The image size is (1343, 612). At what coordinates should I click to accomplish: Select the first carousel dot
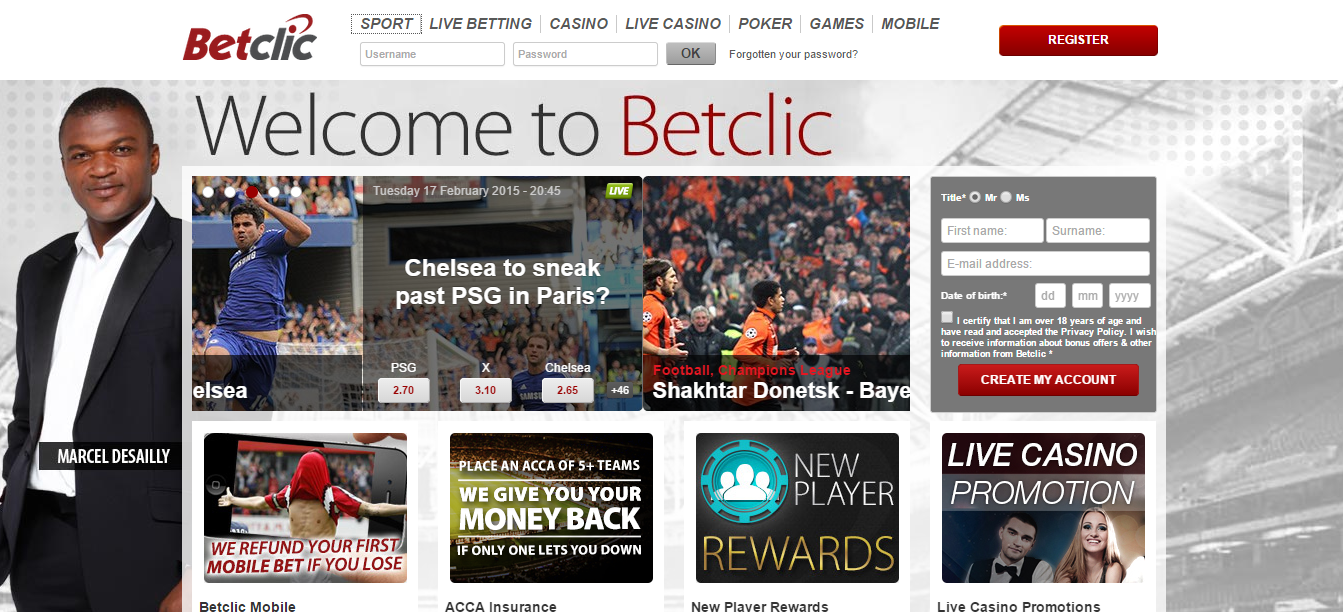click(208, 191)
